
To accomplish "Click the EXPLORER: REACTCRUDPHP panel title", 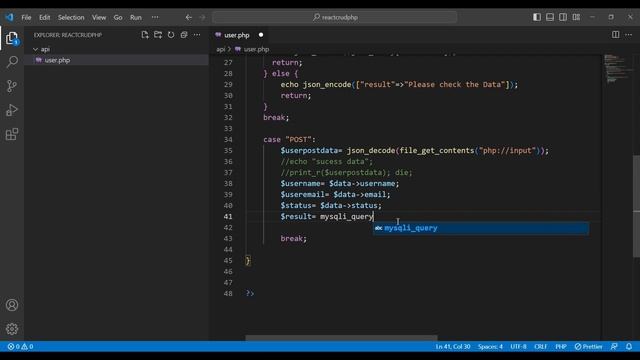I will (x=68, y=35).
